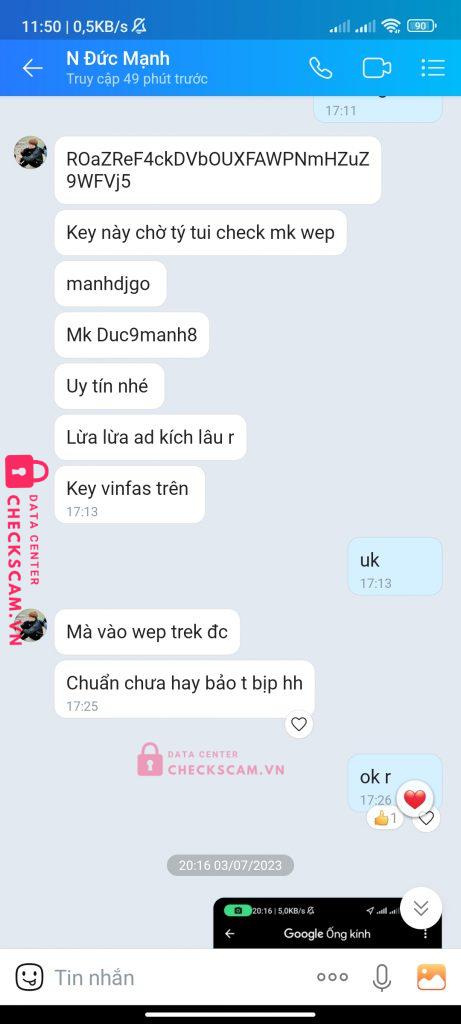The height and width of the screenshot is (1024, 461).
Task: Tap the microphone voice message icon
Action: coord(382,977)
